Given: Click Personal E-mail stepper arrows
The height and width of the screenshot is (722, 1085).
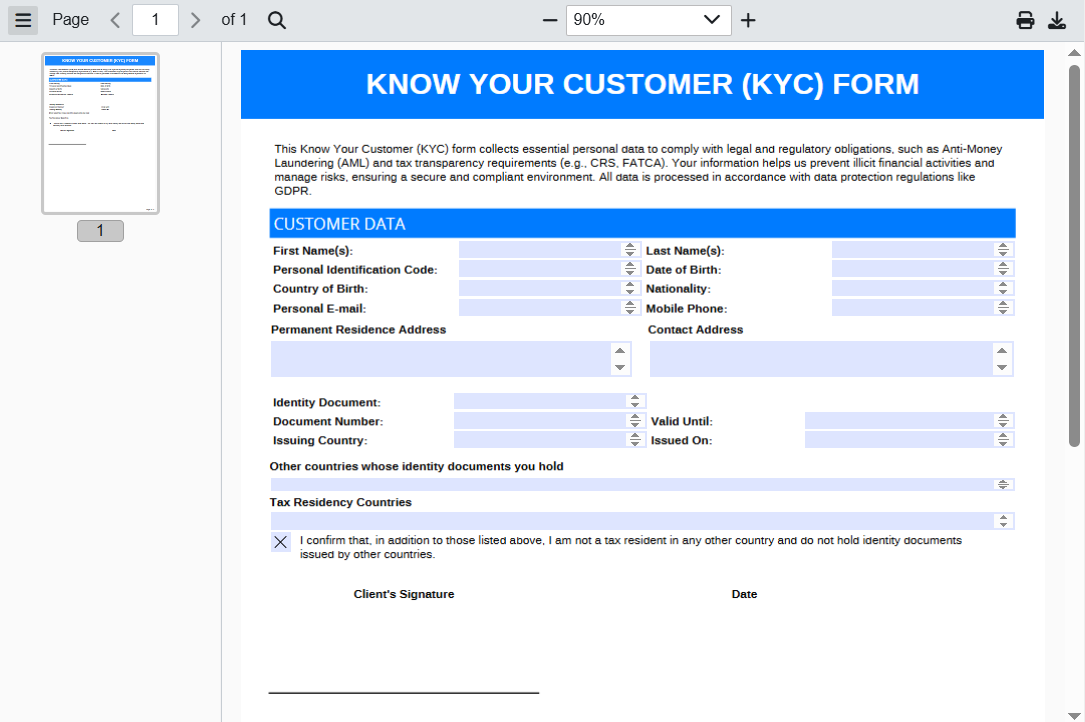Looking at the screenshot, I should coord(630,307).
